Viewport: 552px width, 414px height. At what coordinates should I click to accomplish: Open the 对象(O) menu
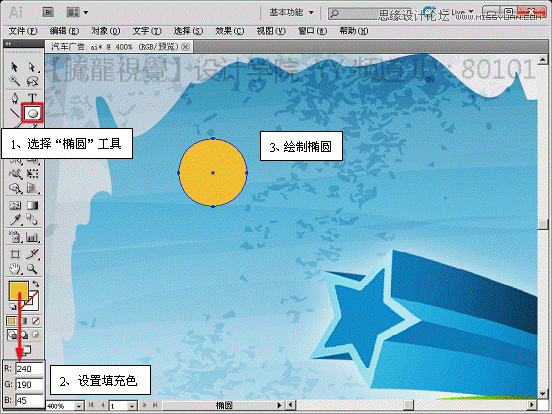[x=106, y=31]
